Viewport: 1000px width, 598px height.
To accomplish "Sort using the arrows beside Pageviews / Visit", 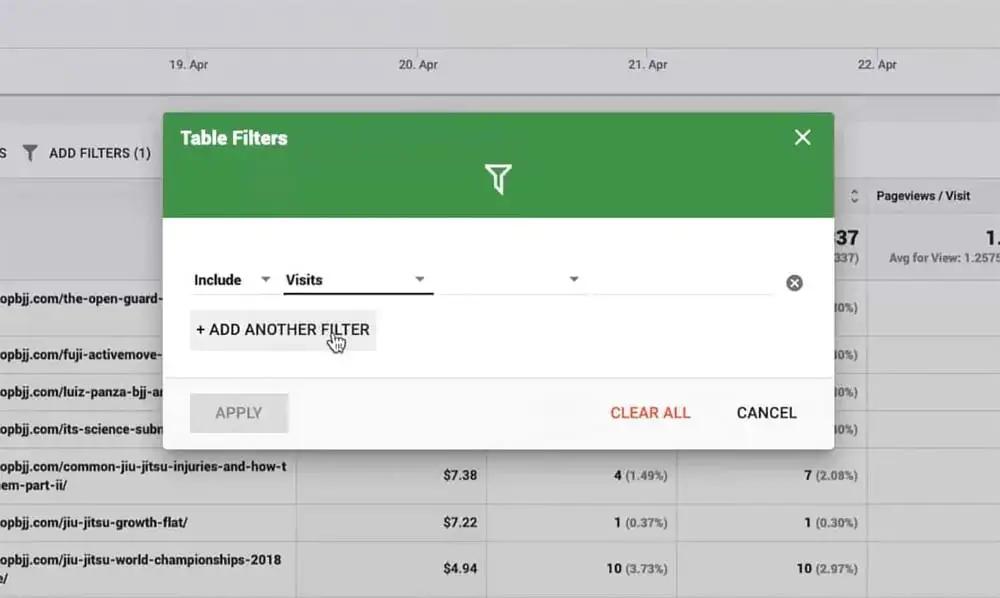I will pyautogui.click(x=855, y=196).
